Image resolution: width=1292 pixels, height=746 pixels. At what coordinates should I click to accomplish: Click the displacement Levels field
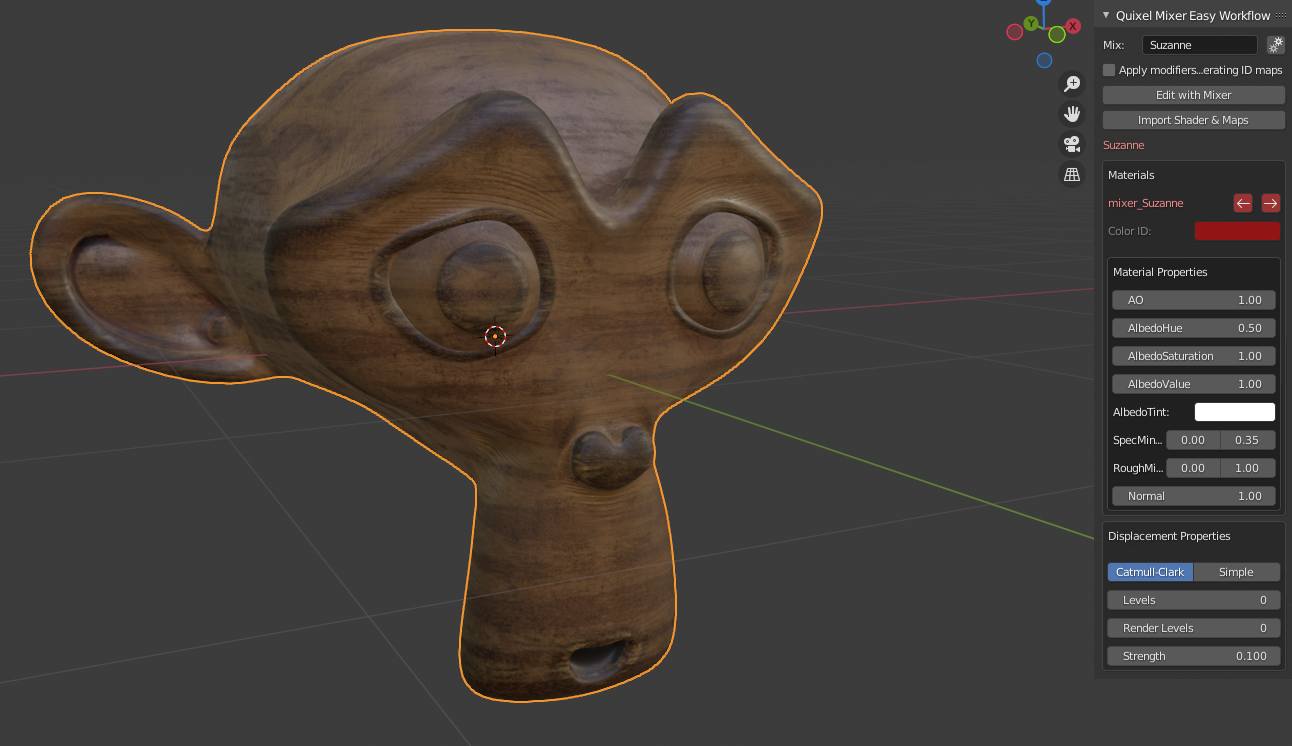click(x=1194, y=600)
